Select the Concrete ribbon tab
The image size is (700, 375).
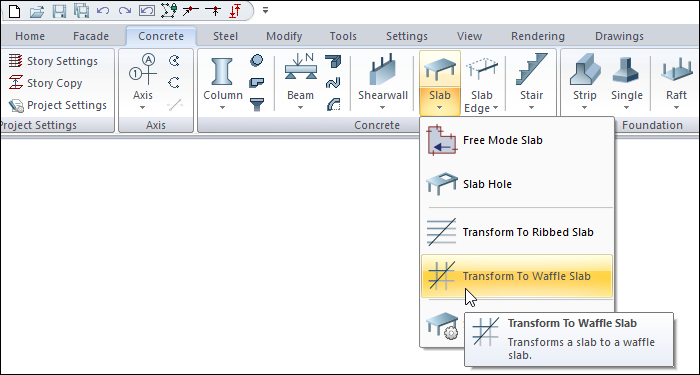click(x=161, y=36)
